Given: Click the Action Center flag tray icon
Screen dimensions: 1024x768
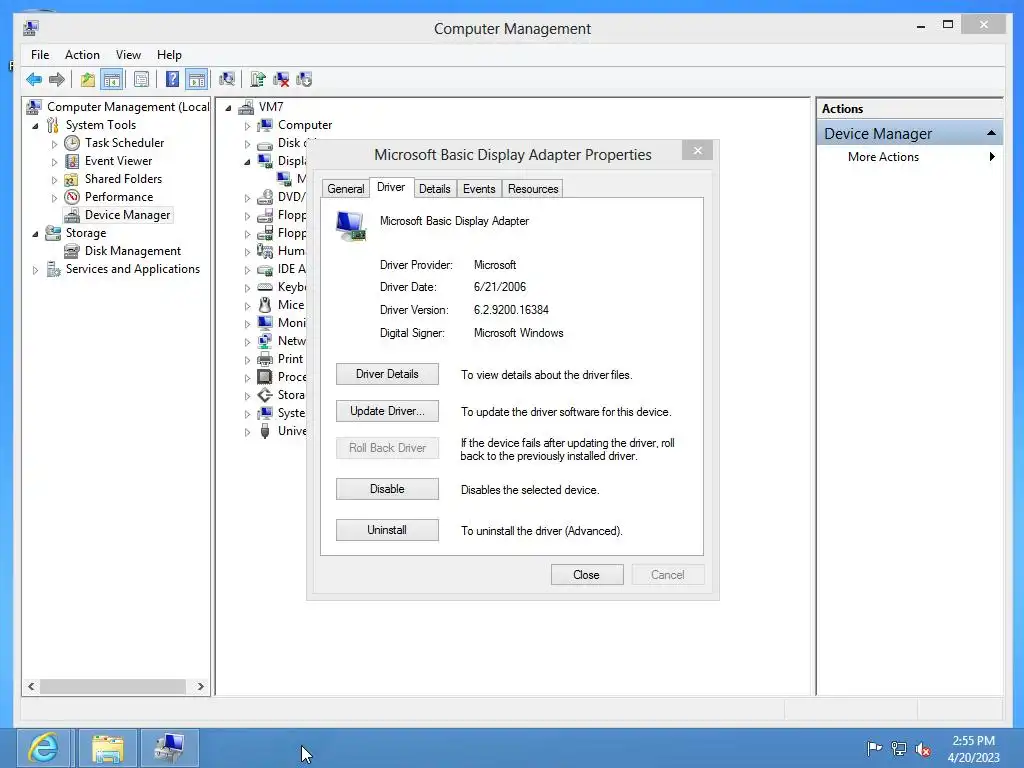Looking at the screenshot, I should pyautogui.click(x=874, y=748).
